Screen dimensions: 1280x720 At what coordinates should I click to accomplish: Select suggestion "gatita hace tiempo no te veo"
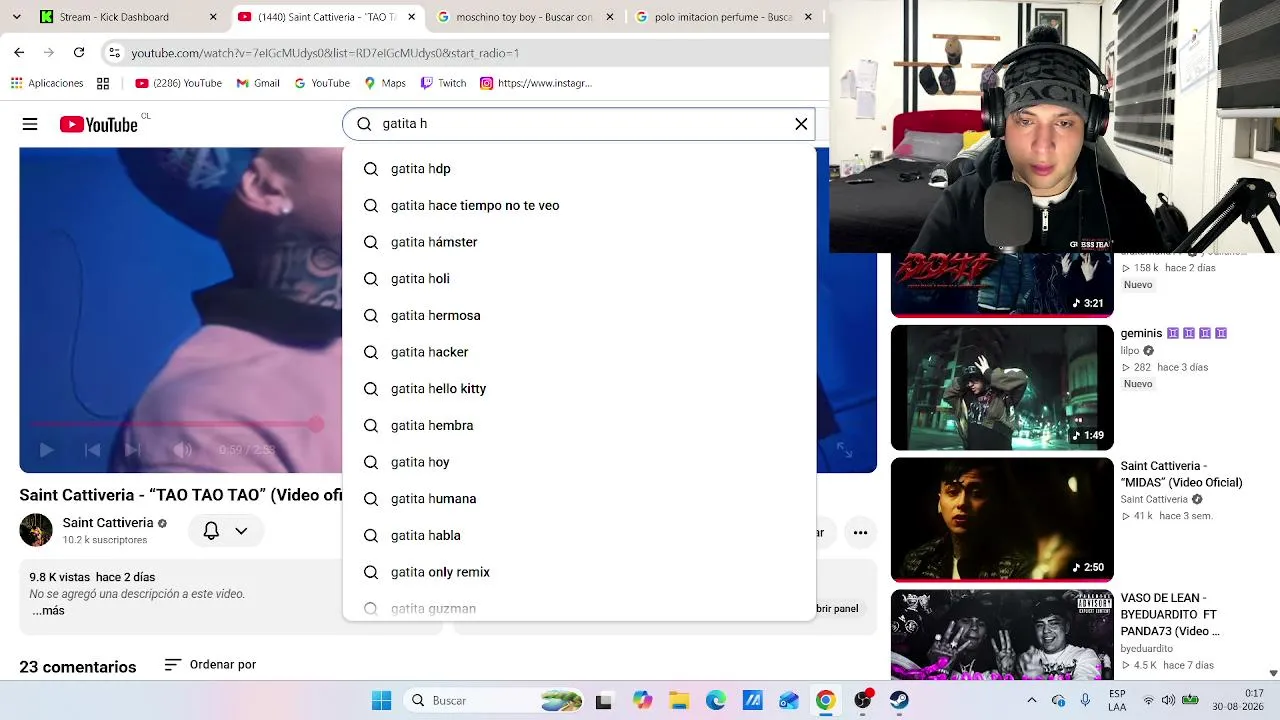(x=579, y=206)
